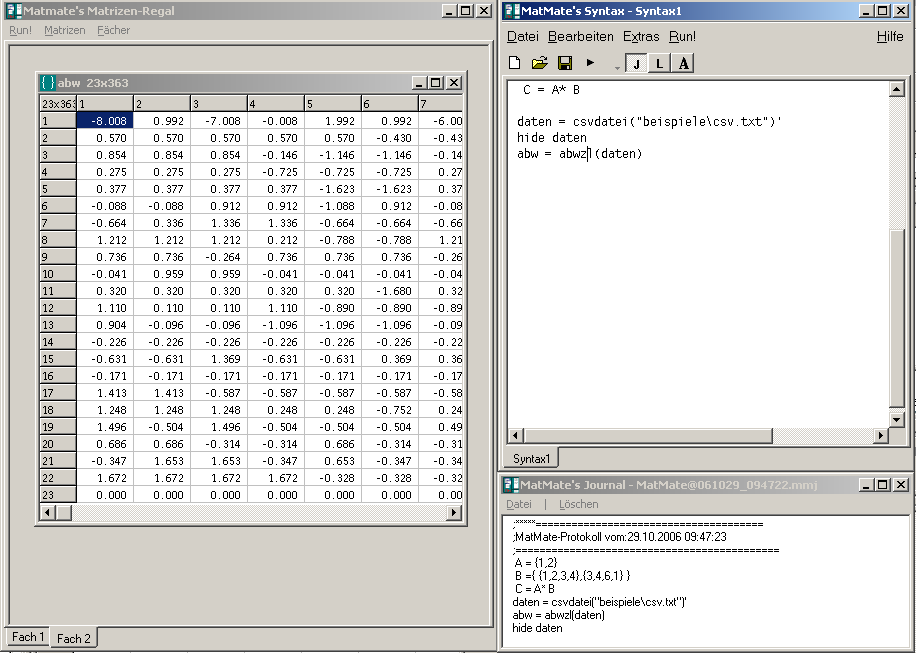Click the new document icon in Syntax toolbar
916x653 pixels.
(x=515, y=63)
